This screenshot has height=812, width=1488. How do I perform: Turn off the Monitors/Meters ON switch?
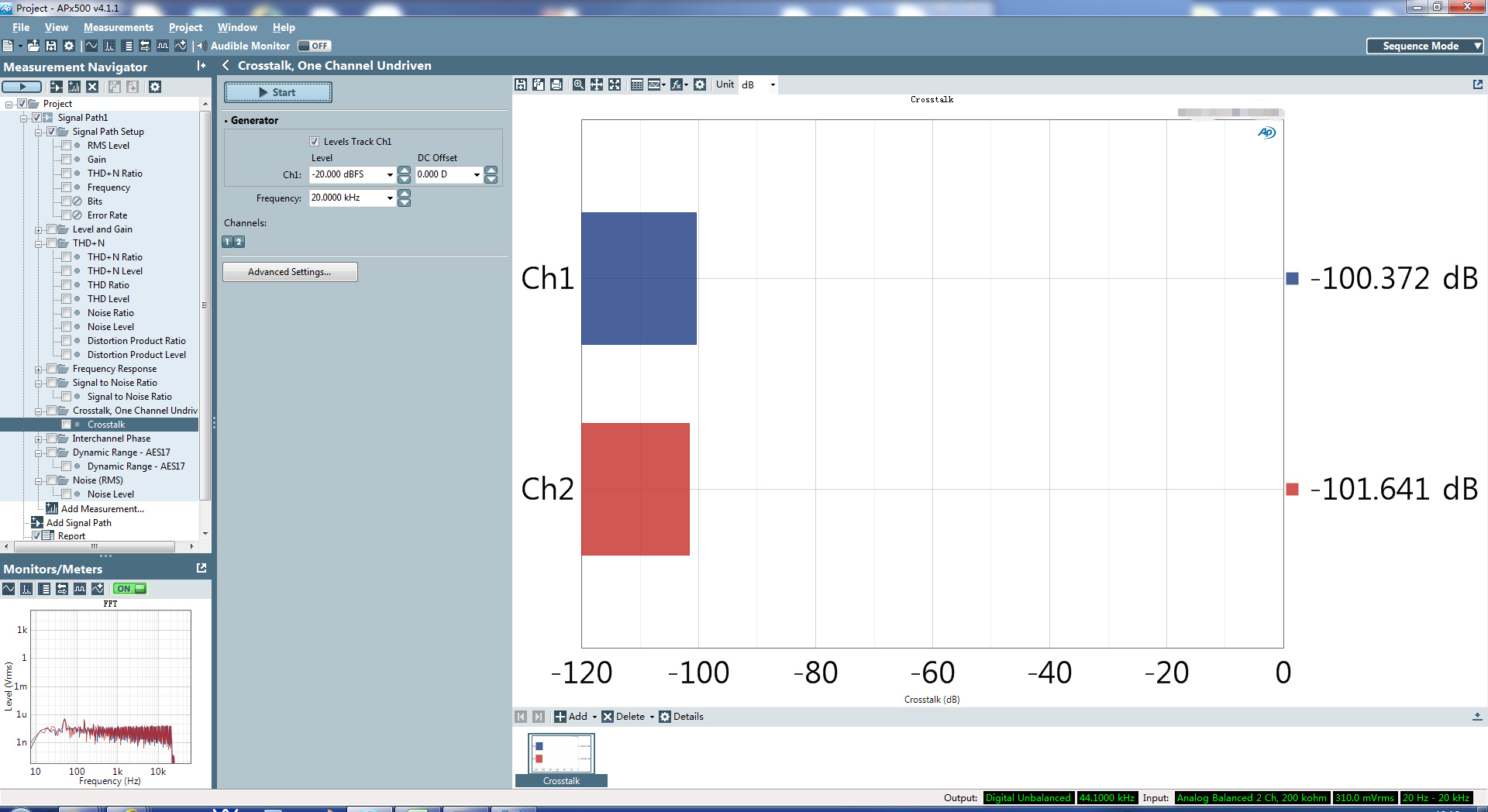pos(129,589)
